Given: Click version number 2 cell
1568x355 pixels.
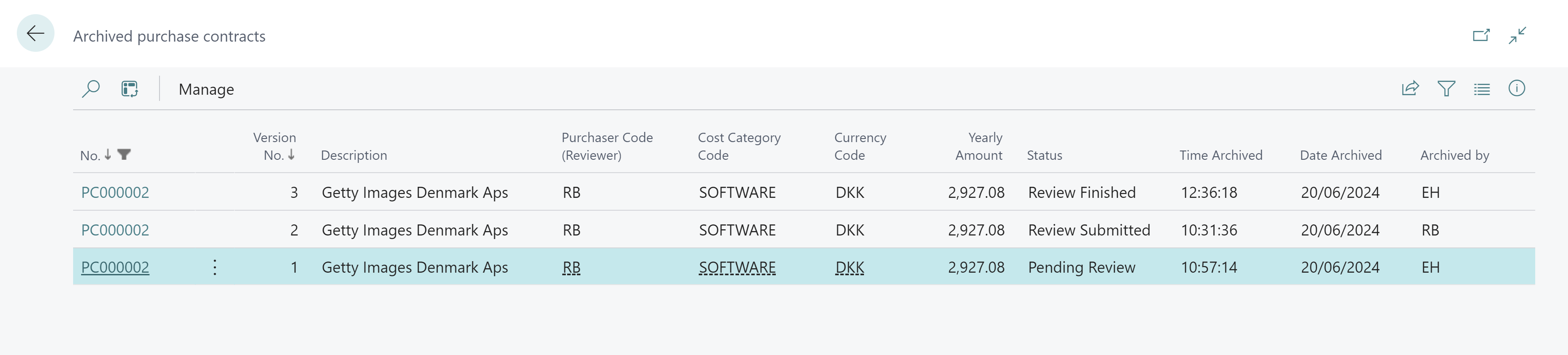Looking at the screenshot, I should click(x=294, y=230).
